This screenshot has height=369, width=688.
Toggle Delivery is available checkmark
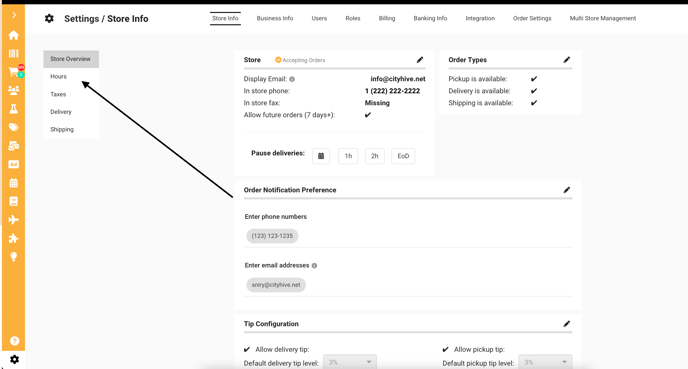tap(534, 91)
